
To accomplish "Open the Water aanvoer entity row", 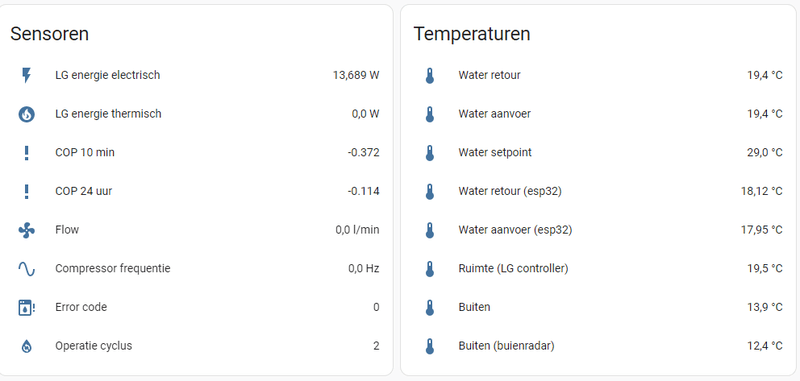I will click(x=597, y=114).
